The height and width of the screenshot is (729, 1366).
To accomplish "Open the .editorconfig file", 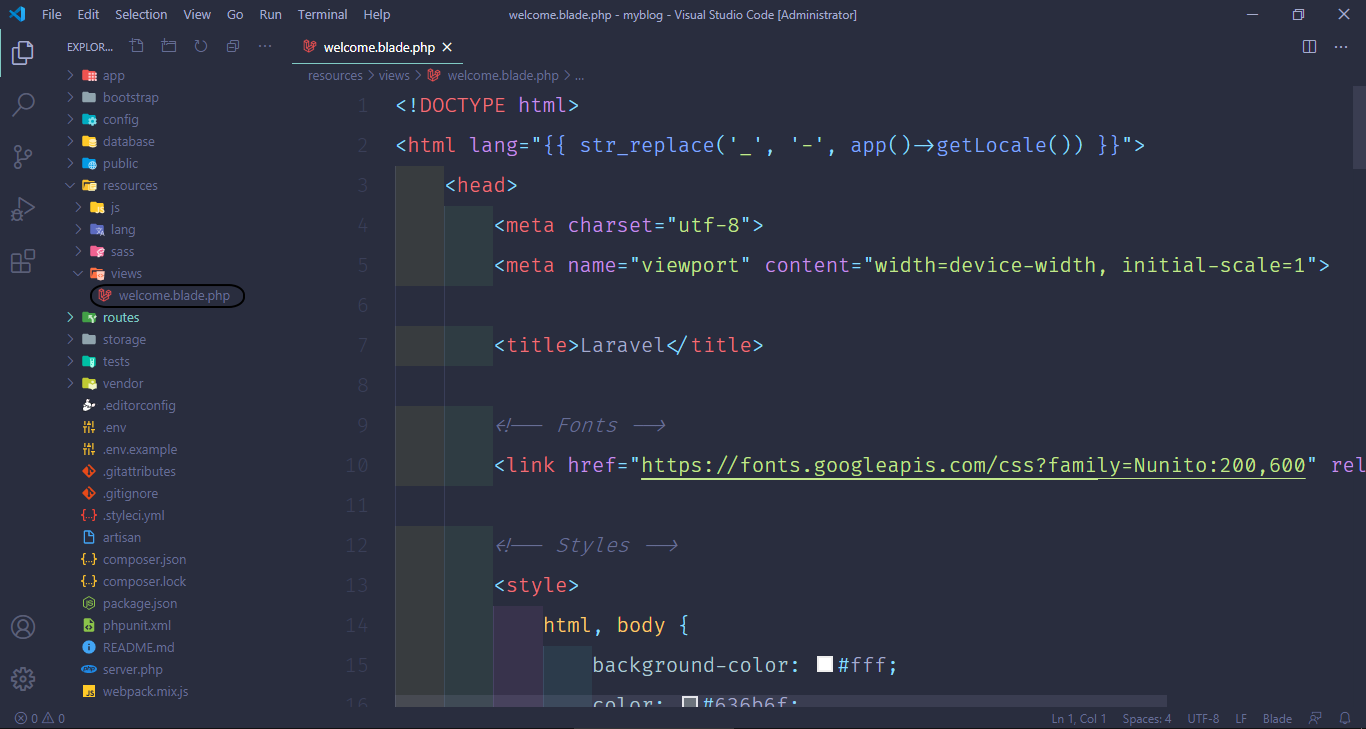I will click(x=139, y=405).
